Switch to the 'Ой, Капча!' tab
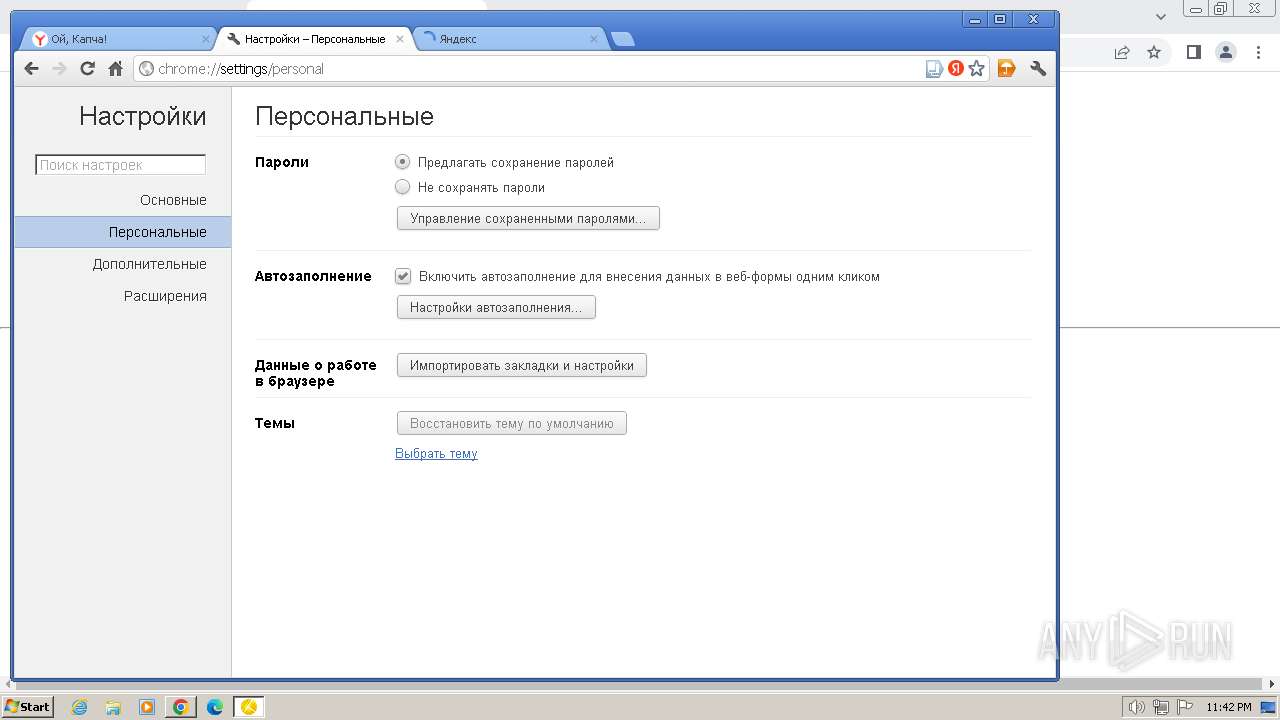Screen dimensions: 1280x720 click(x=118, y=39)
